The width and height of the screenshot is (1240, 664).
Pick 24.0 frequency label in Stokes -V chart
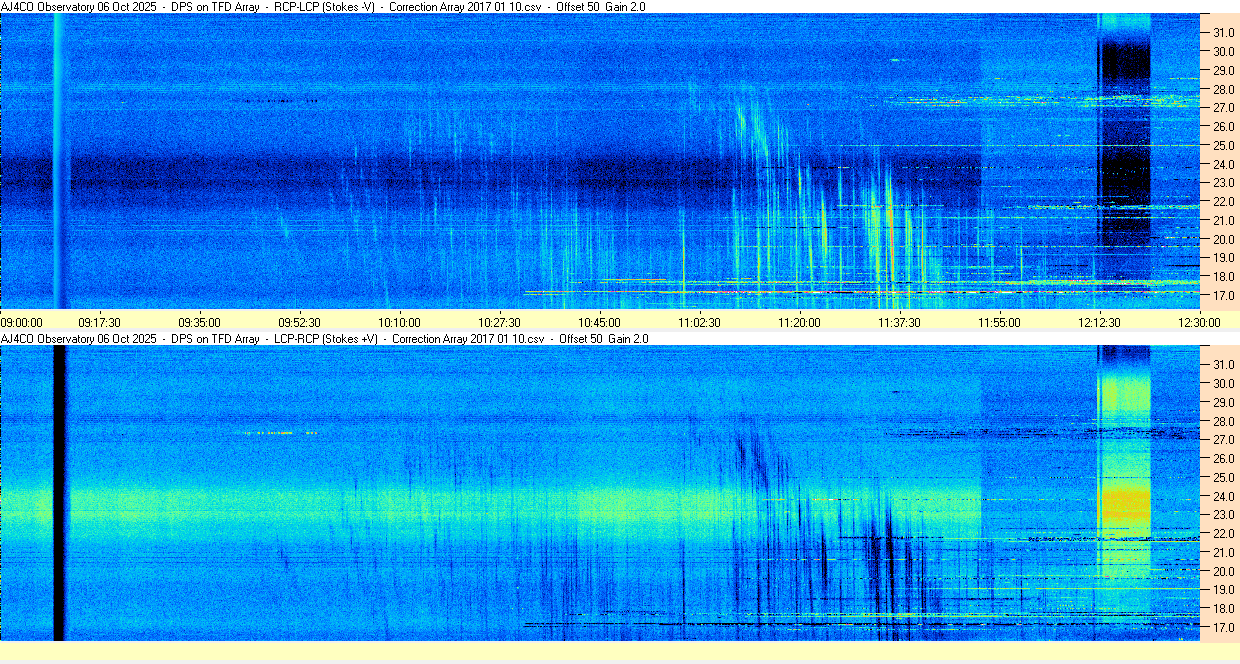tap(1224, 164)
